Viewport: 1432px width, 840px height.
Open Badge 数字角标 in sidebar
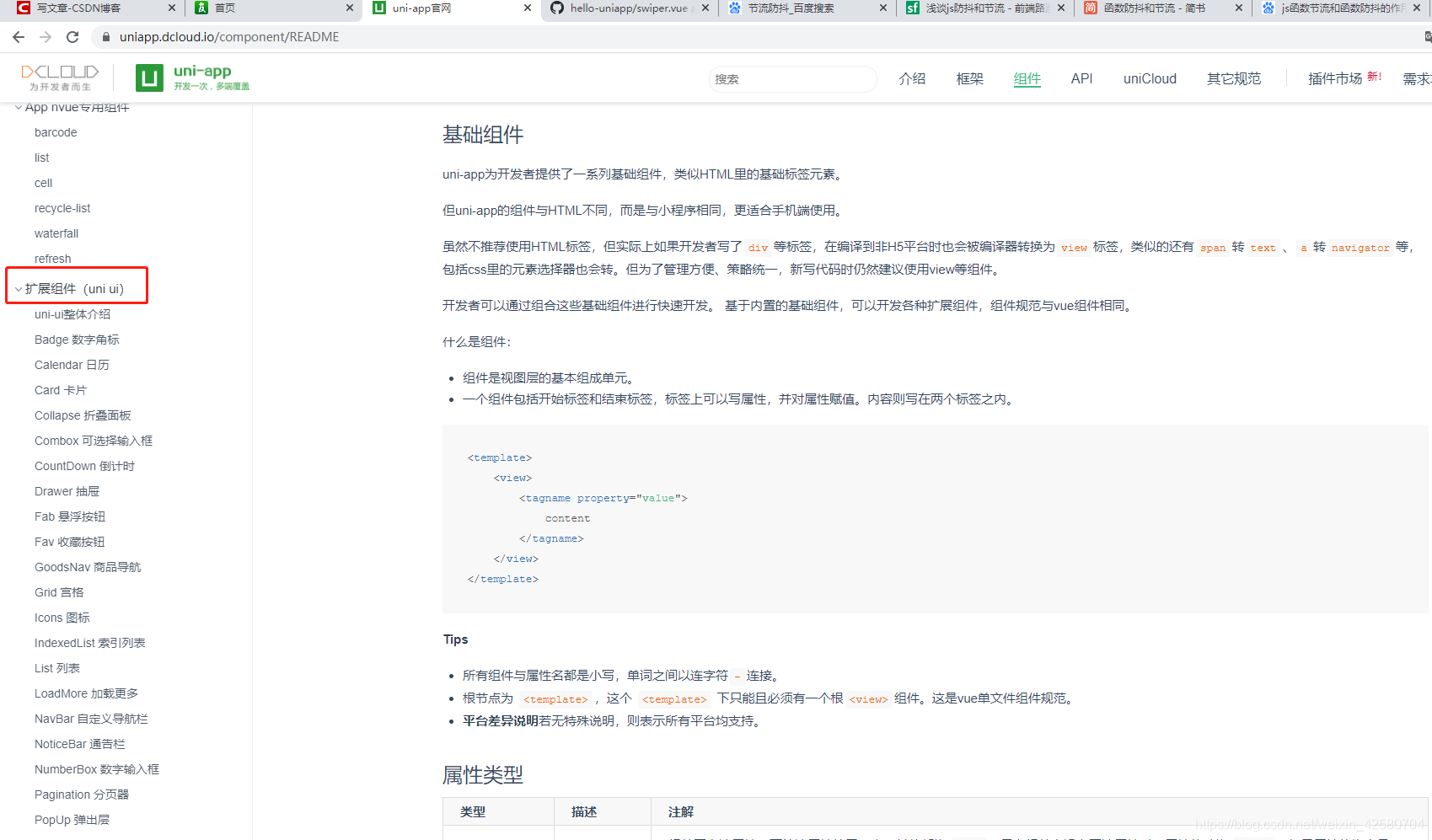tap(77, 340)
